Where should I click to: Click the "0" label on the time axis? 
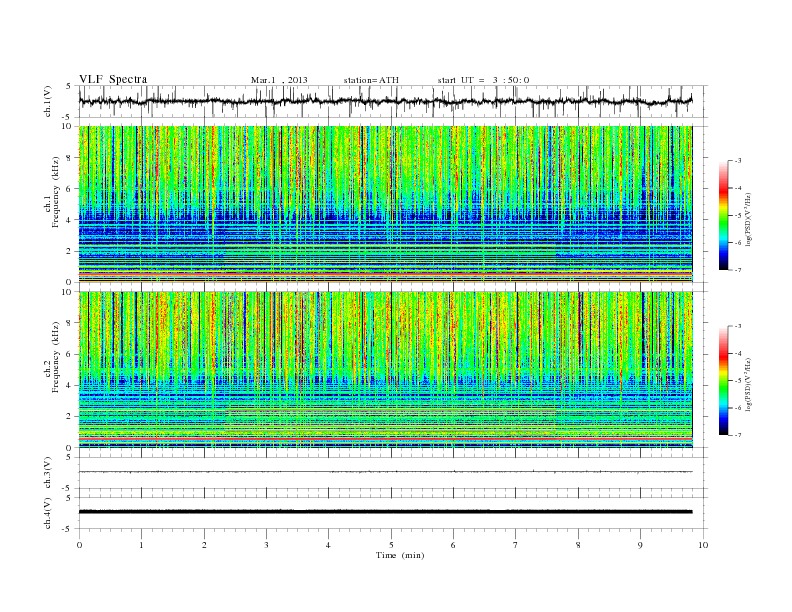pyautogui.click(x=79, y=545)
